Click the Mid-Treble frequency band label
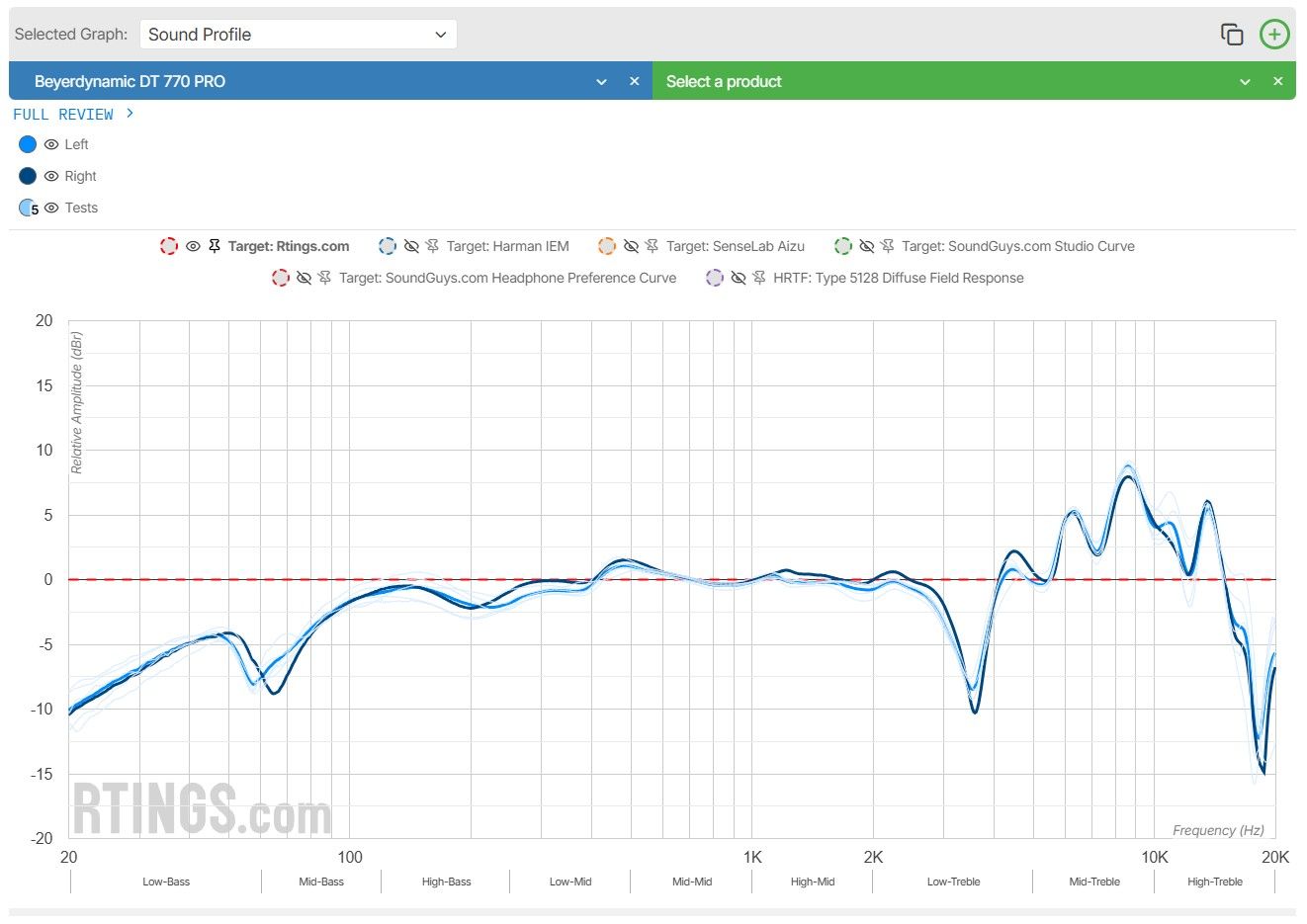 [1094, 882]
